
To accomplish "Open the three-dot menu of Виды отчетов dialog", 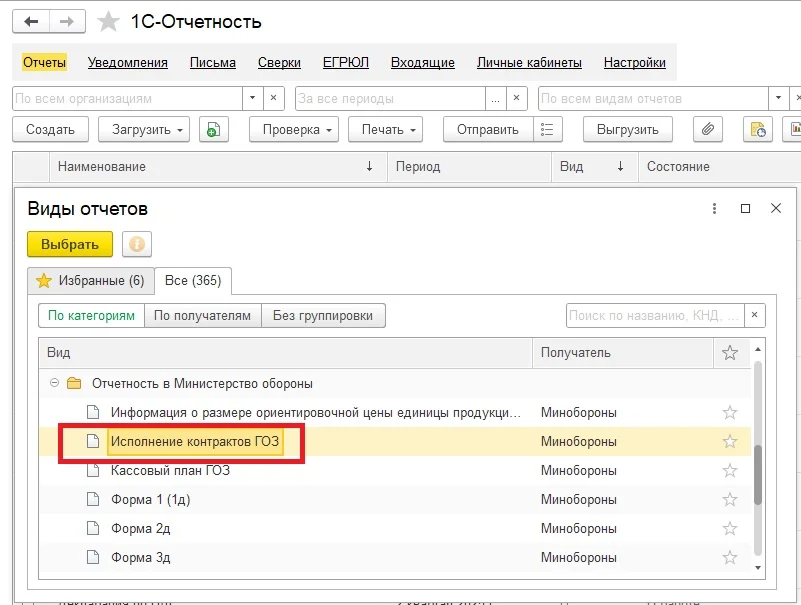I will tap(714, 208).
